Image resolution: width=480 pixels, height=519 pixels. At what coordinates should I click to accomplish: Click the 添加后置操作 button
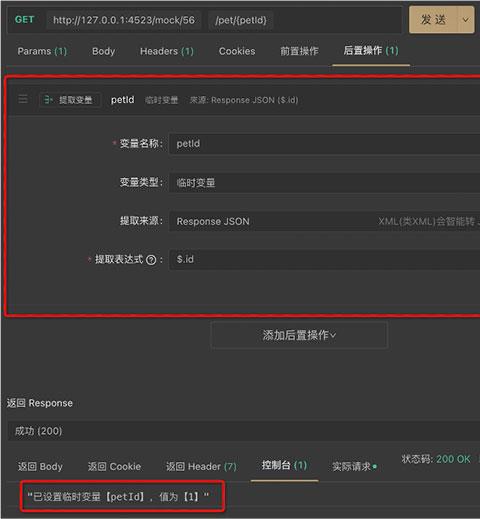[x=299, y=335]
